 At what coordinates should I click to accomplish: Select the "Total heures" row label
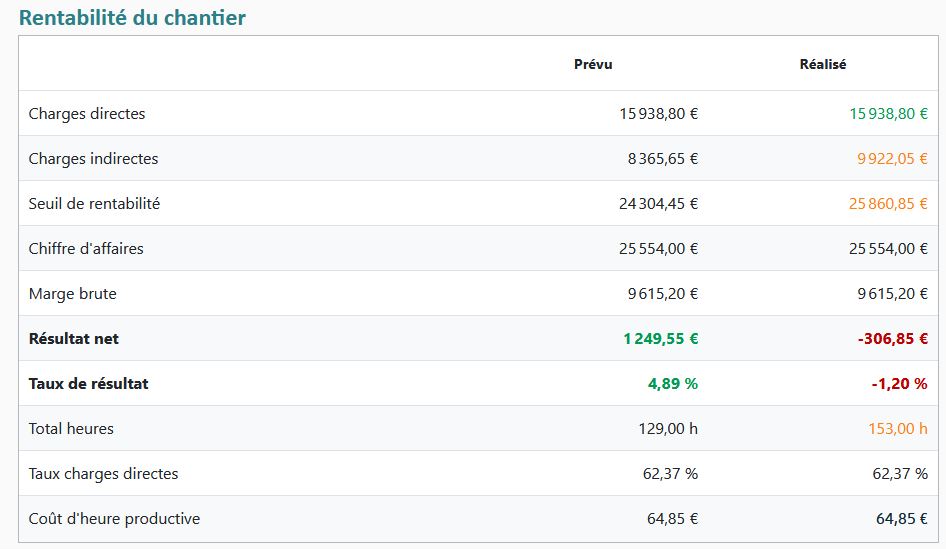pos(71,429)
